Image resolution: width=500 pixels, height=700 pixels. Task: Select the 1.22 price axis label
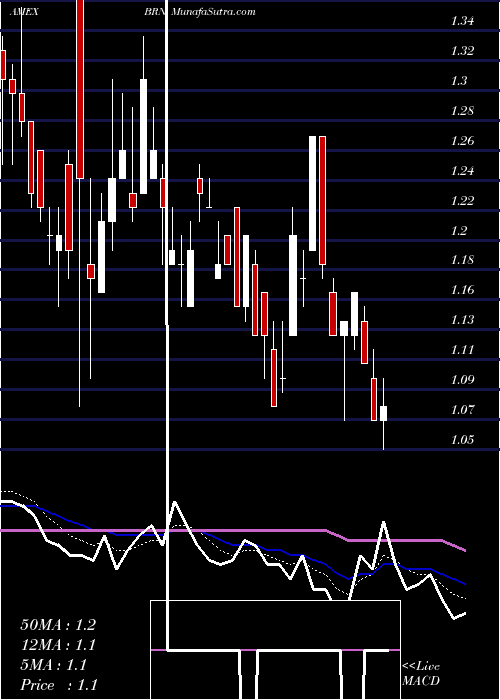(x=462, y=200)
